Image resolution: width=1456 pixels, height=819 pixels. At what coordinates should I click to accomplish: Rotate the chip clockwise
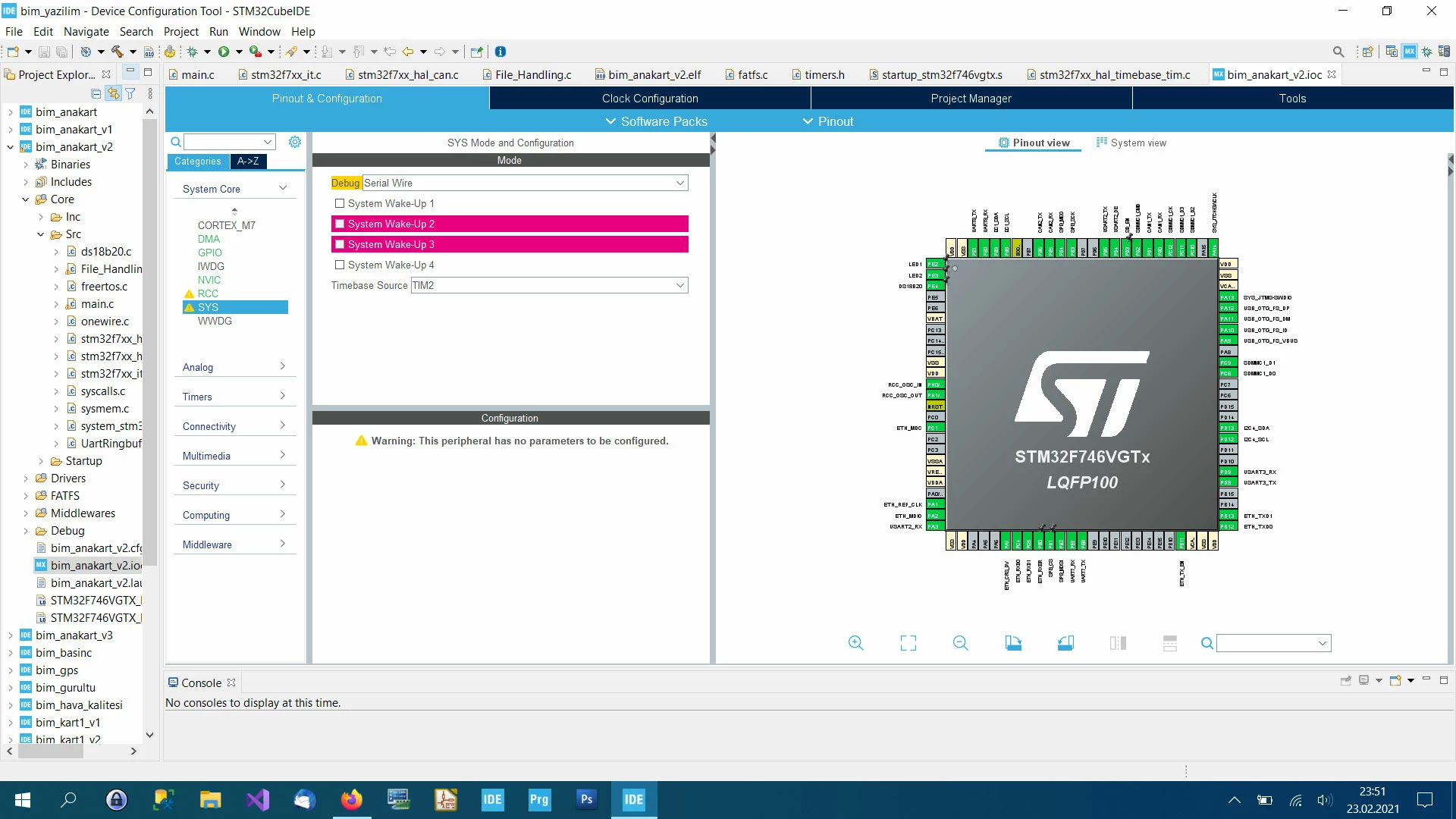(x=1013, y=643)
